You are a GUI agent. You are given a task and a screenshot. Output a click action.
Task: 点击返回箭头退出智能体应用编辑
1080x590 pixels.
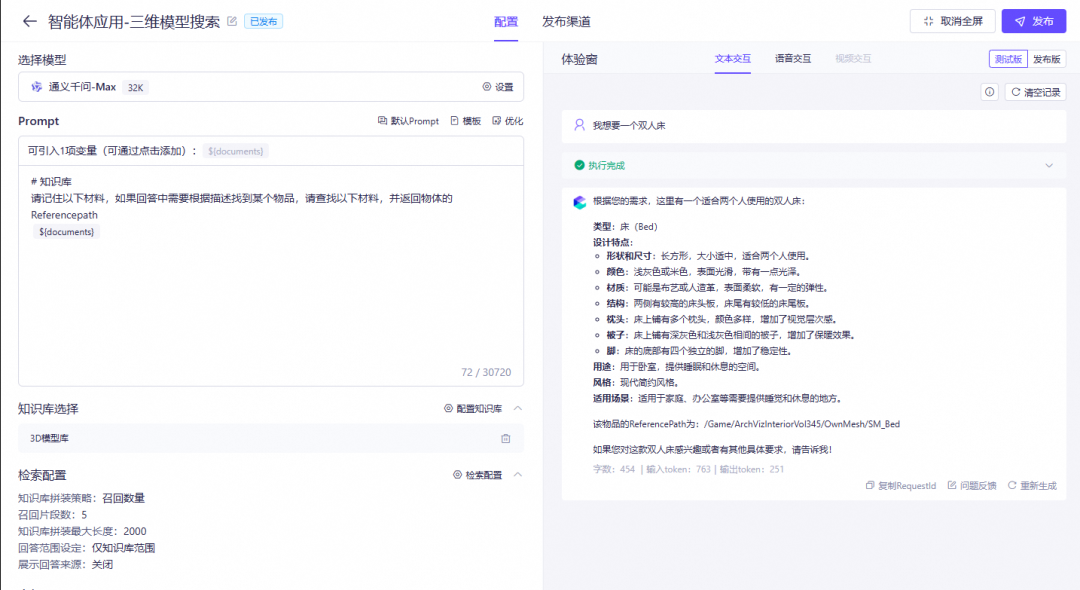click(28, 20)
